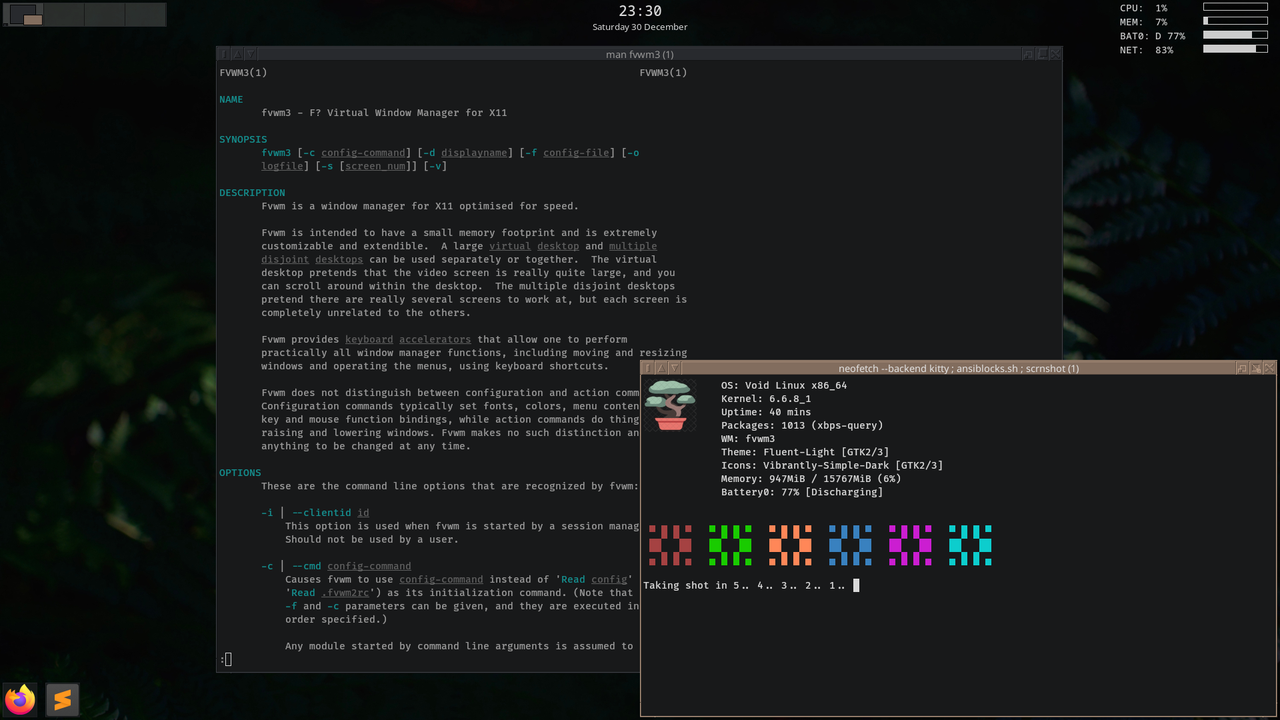Click the neofetch window title bar
Image resolution: width=1280 pixels, height=720 pixels.
958,368
